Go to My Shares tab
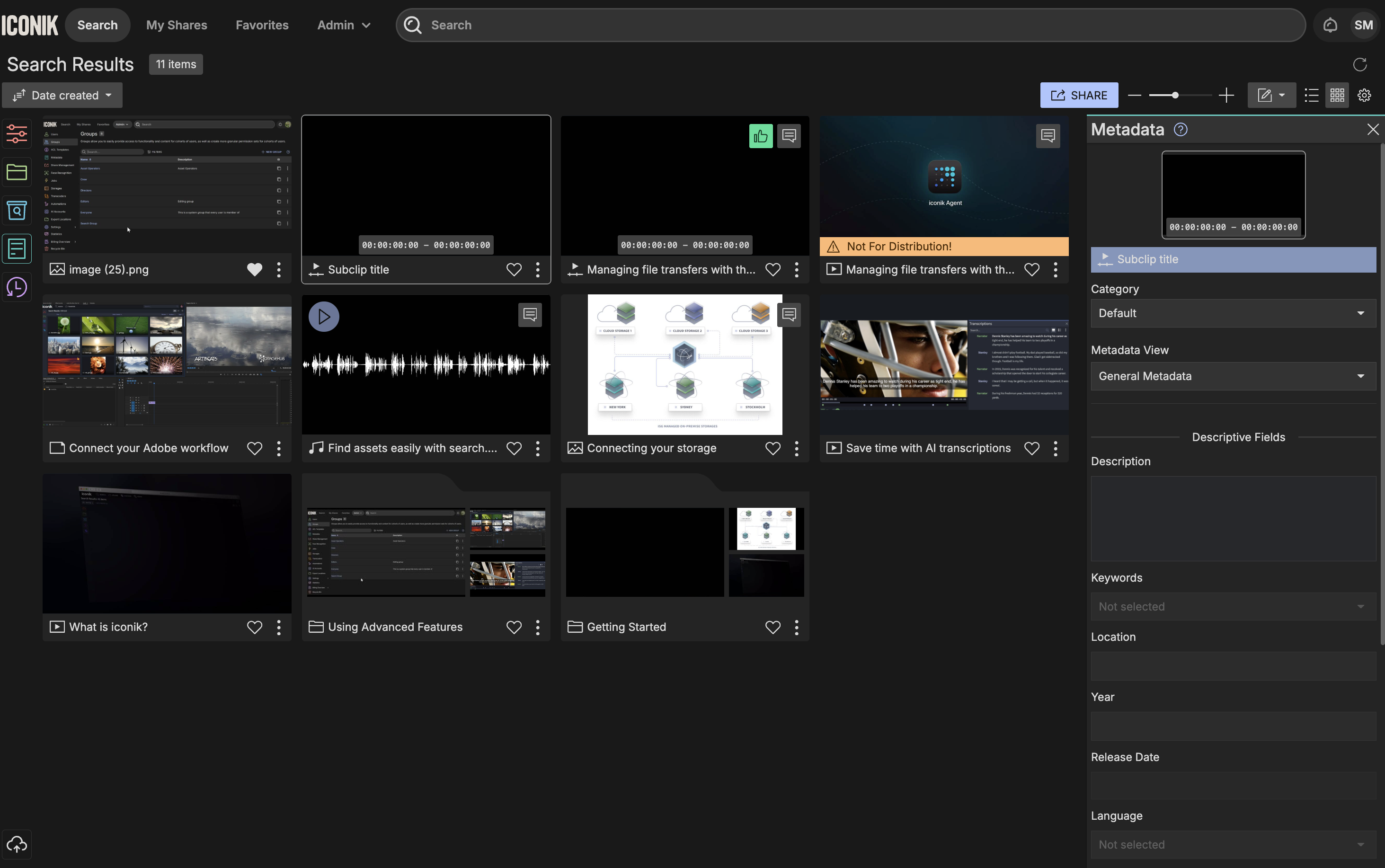The height and width of the screenshot is (868, 1385). (176, 25)
